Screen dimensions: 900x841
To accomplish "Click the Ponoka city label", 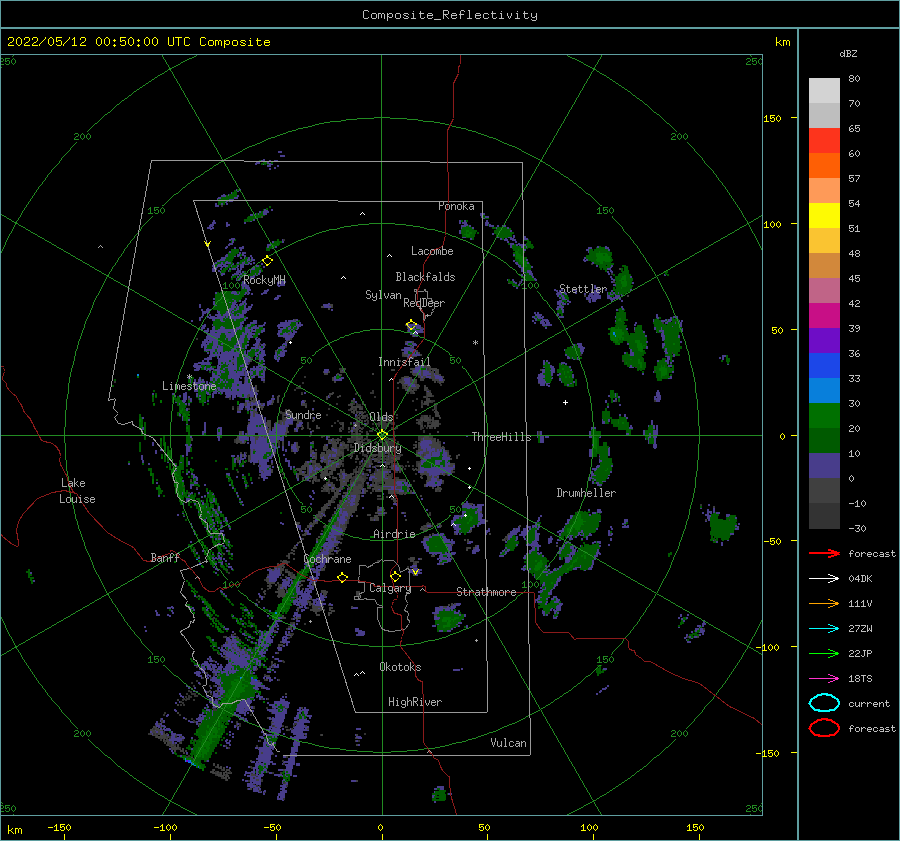I will point(456,206).
